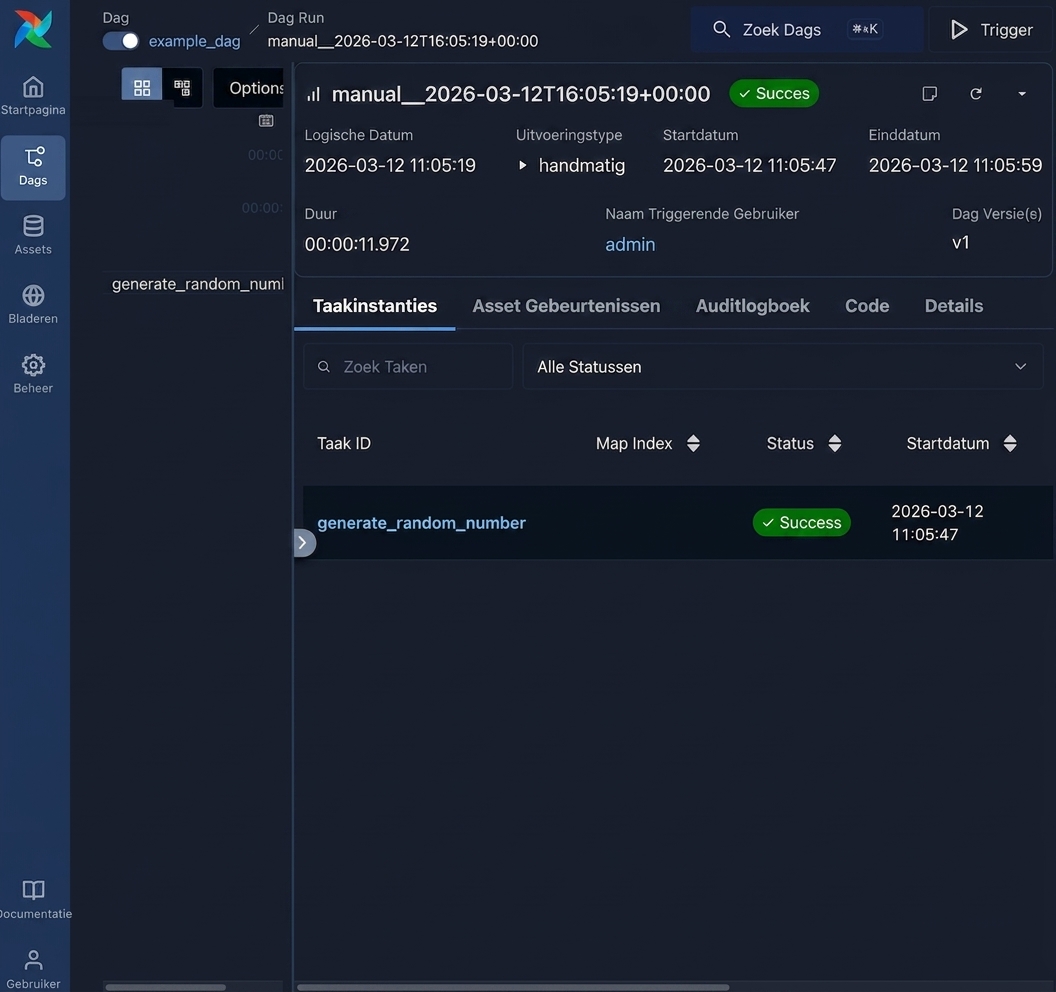
Task: Click the Succes status badge in header
Action: [x=774, y=94]
